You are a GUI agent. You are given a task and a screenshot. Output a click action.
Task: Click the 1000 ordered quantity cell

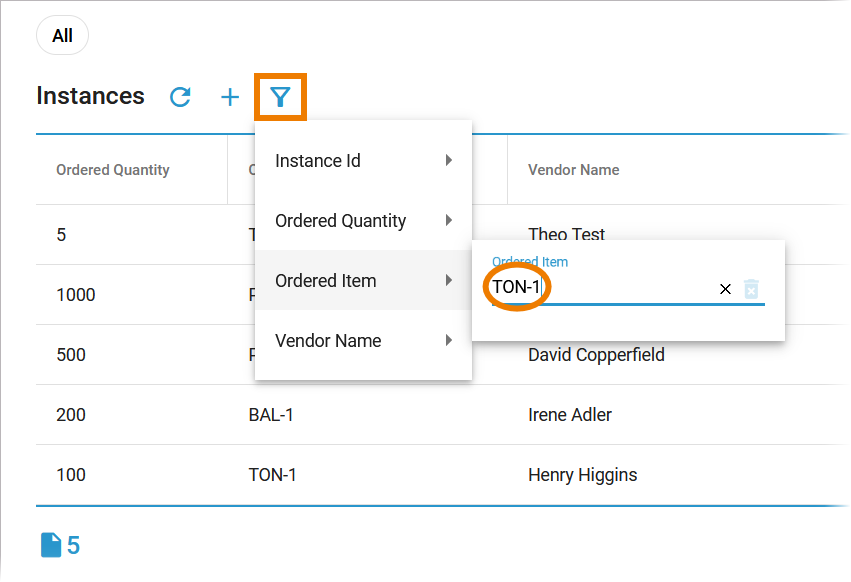[77, 295]
